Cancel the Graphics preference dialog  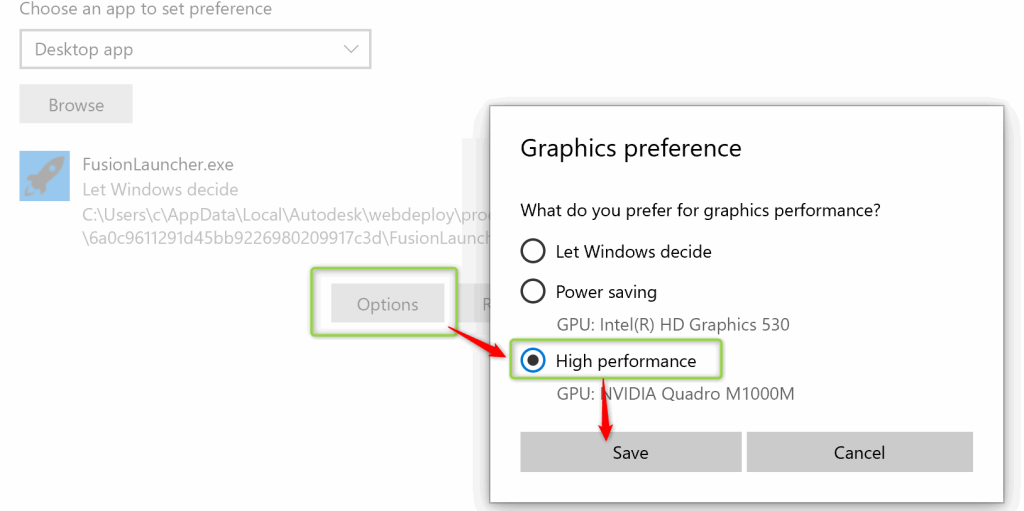click(x=859, y=452)
